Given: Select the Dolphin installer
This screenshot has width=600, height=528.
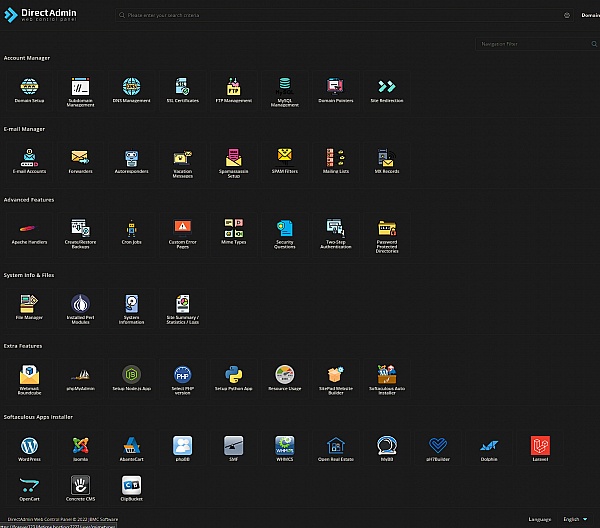Looking at the screenshot, I should tap(489, 448).
